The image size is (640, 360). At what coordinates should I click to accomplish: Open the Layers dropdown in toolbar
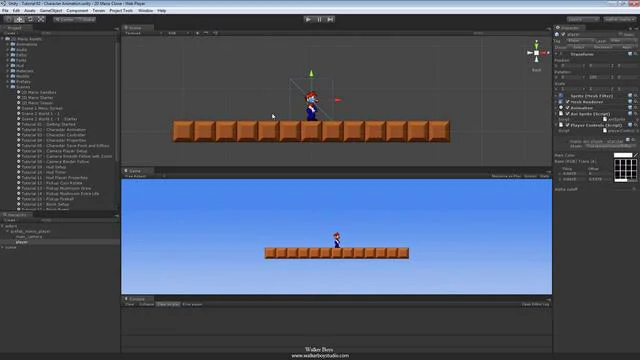(x=582, y=19)
